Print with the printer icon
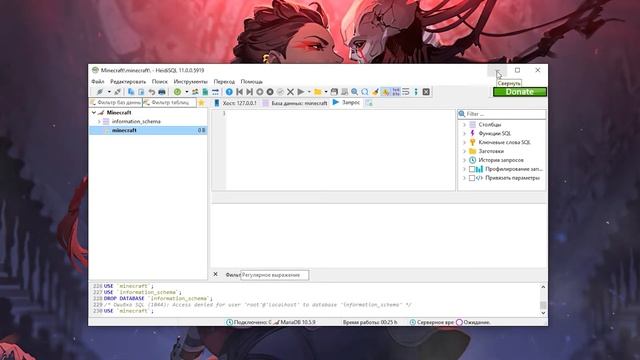Image resolution: width=640 pixels, height=360 pixels. (x=162, y=92)
